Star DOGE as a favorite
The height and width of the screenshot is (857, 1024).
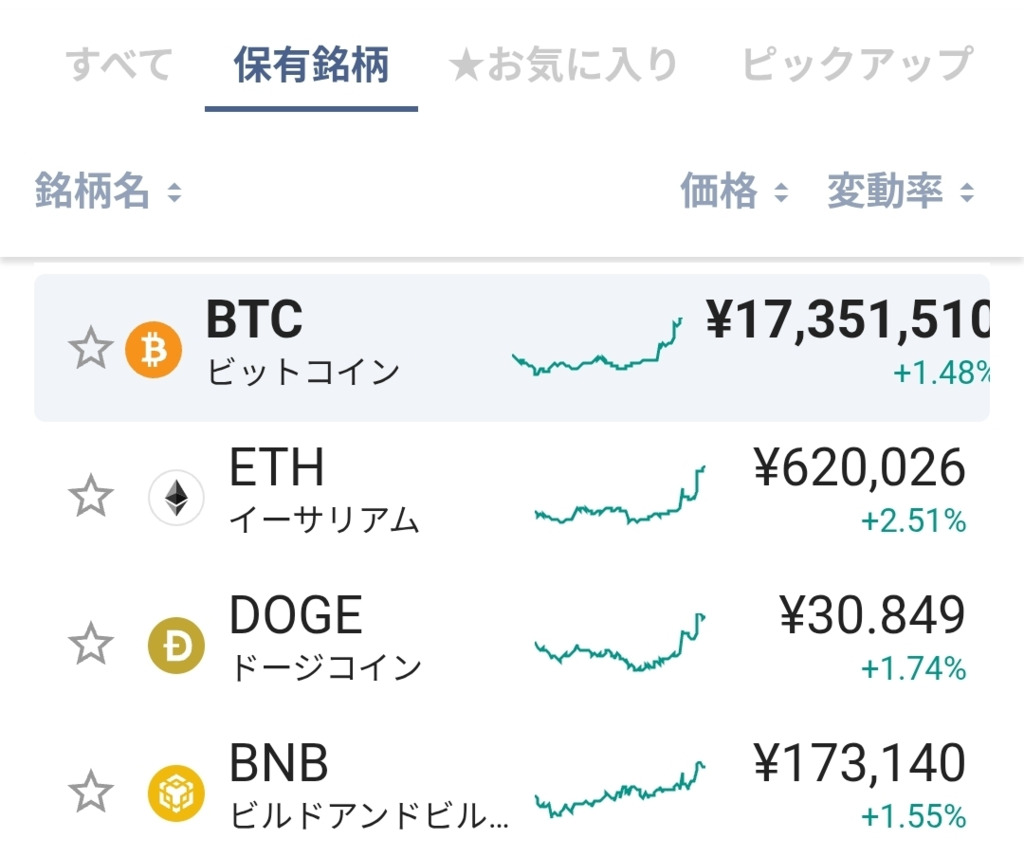pos(90,645)
